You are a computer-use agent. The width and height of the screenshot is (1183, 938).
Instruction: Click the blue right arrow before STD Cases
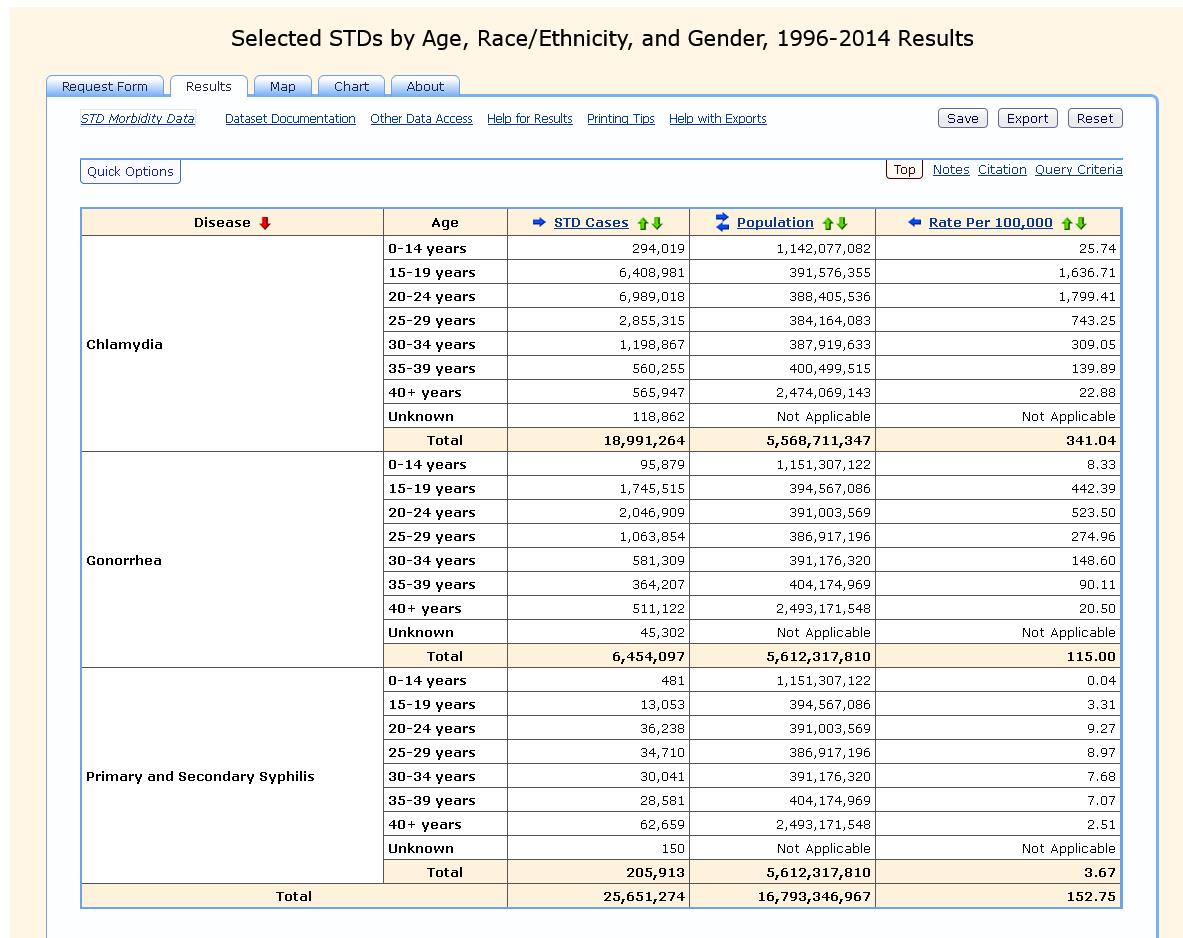tap(539, 223)
